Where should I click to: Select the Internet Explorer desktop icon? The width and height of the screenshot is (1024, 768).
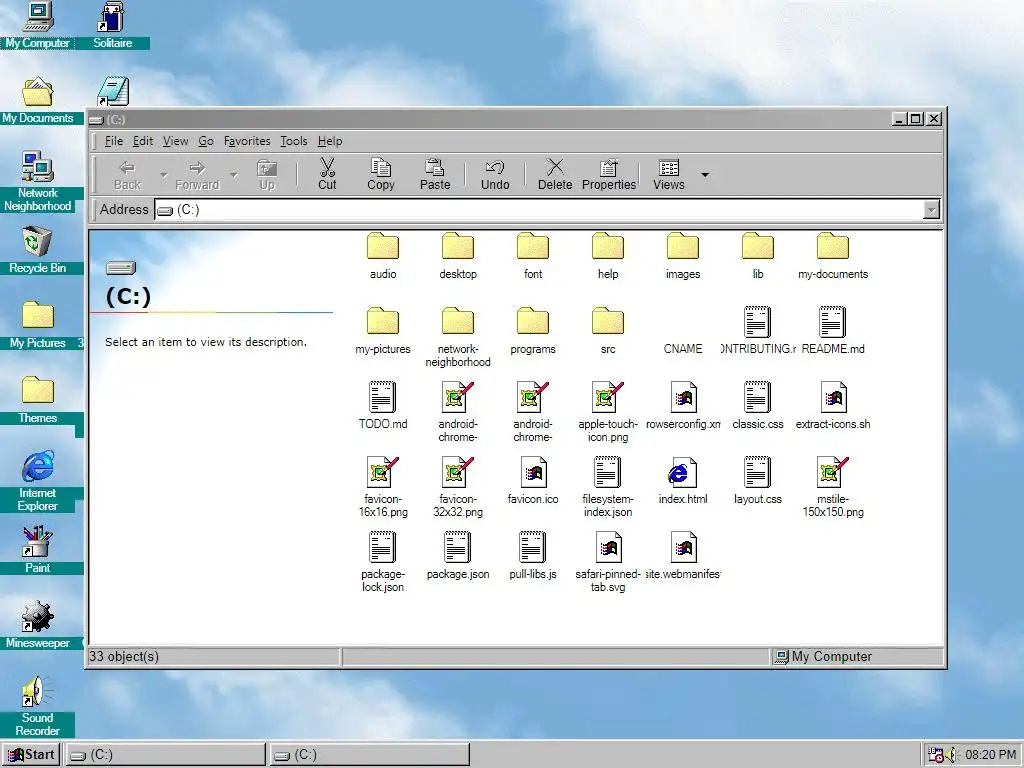pyautogui.click(x=37, y=481)
